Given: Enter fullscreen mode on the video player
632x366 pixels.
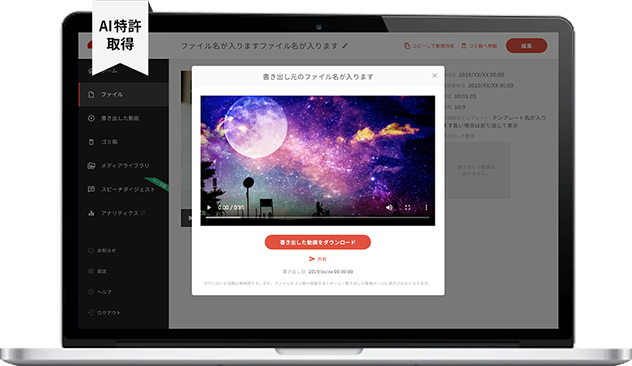Looking at the screenshot, I should coord(407,208).
